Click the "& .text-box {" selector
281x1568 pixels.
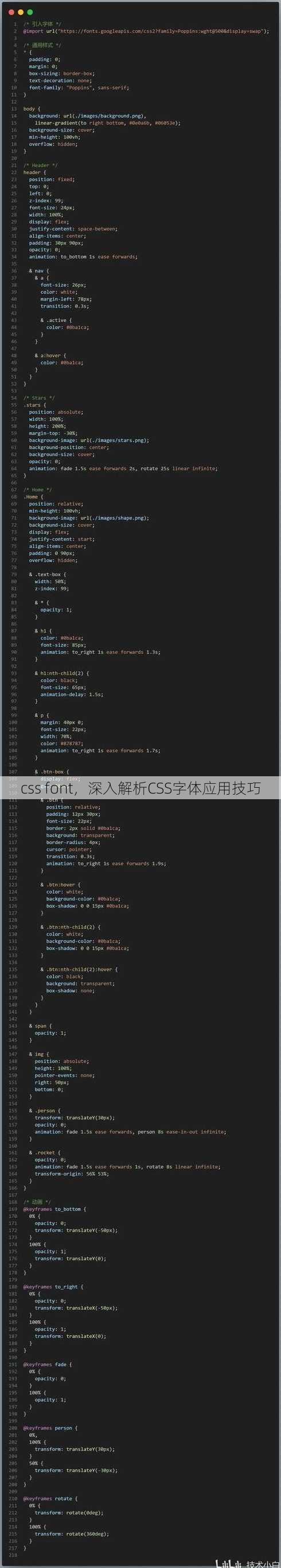click(48, 574)
